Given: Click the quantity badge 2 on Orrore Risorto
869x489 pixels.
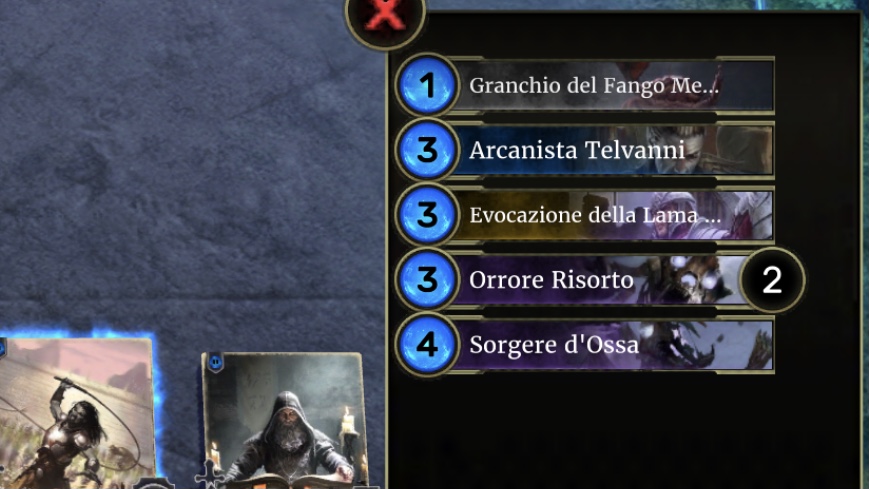Looking at the screenshot, I should pos(773,280).
